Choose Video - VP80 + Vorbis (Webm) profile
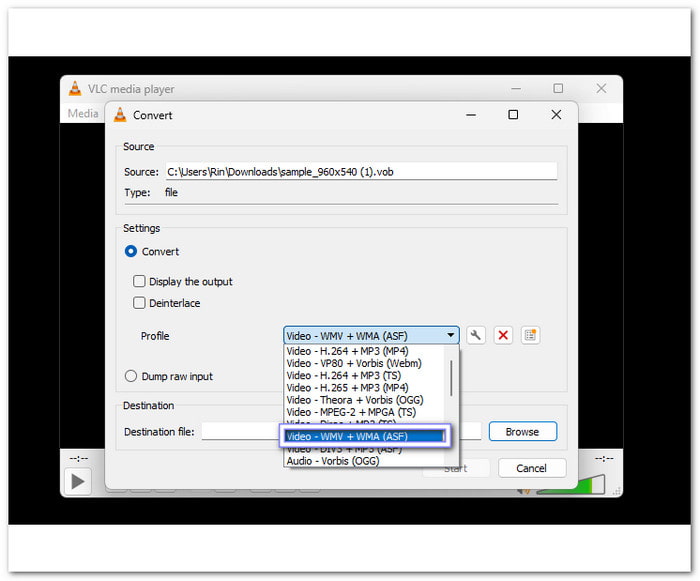Viewport: 700px width, 581px height. [364, 363]
